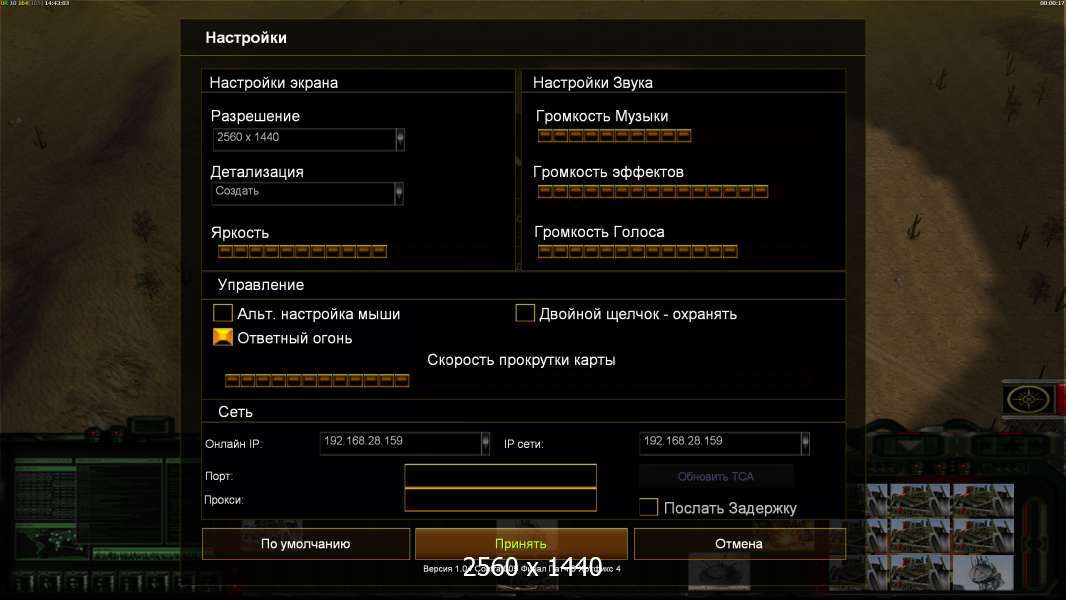The height and width of the screenshot is (600, 1066).
Task: Click the Отмена cancel button
Action: (740, 544)
